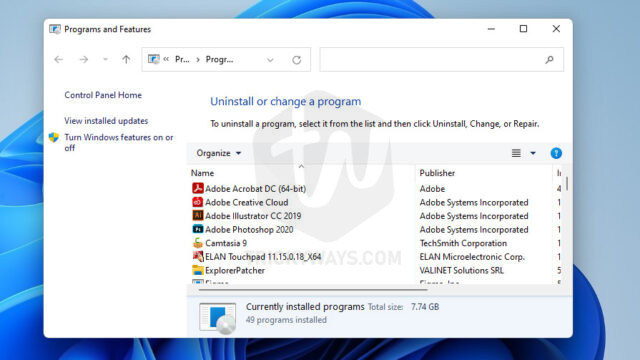Expand the address bar history dropdown
Image resolution: width=640 pixels, height=360 pixels.
click(x=270, y=60)
